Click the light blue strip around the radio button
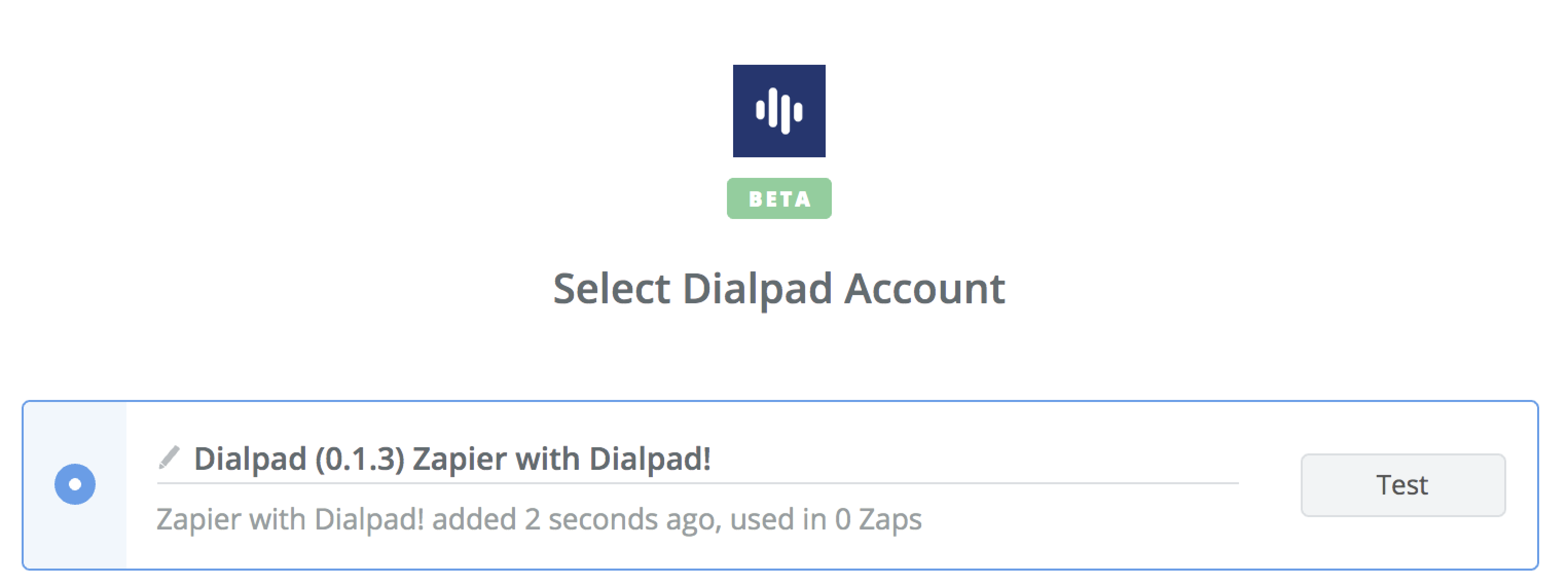The width and height of the screenshot is (1568, 585). (x=75, y=426)
